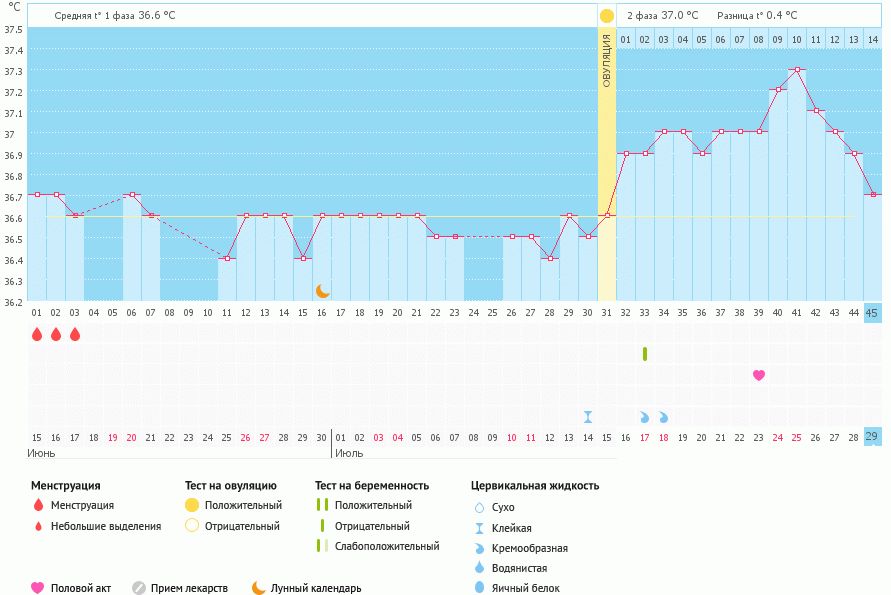The width and height of the screenshot is (891, 595).
Task: Click the green pregnancy test marker on day 33
Action: tap(645, 353)
